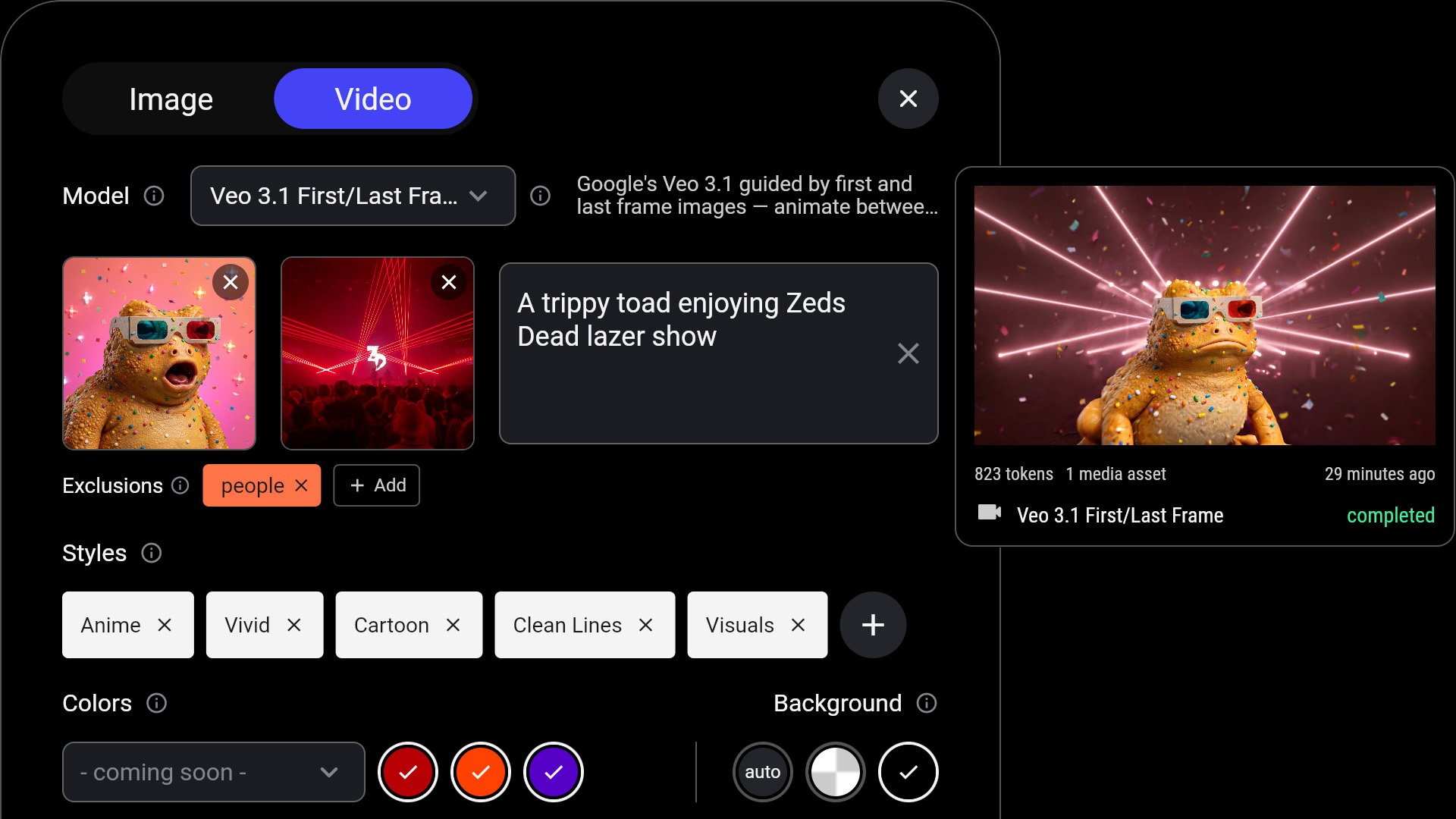Remove the people exclusion tag
Image resolution: width=1456 pixels, height=819 pixels.
[x=300, y=485]
